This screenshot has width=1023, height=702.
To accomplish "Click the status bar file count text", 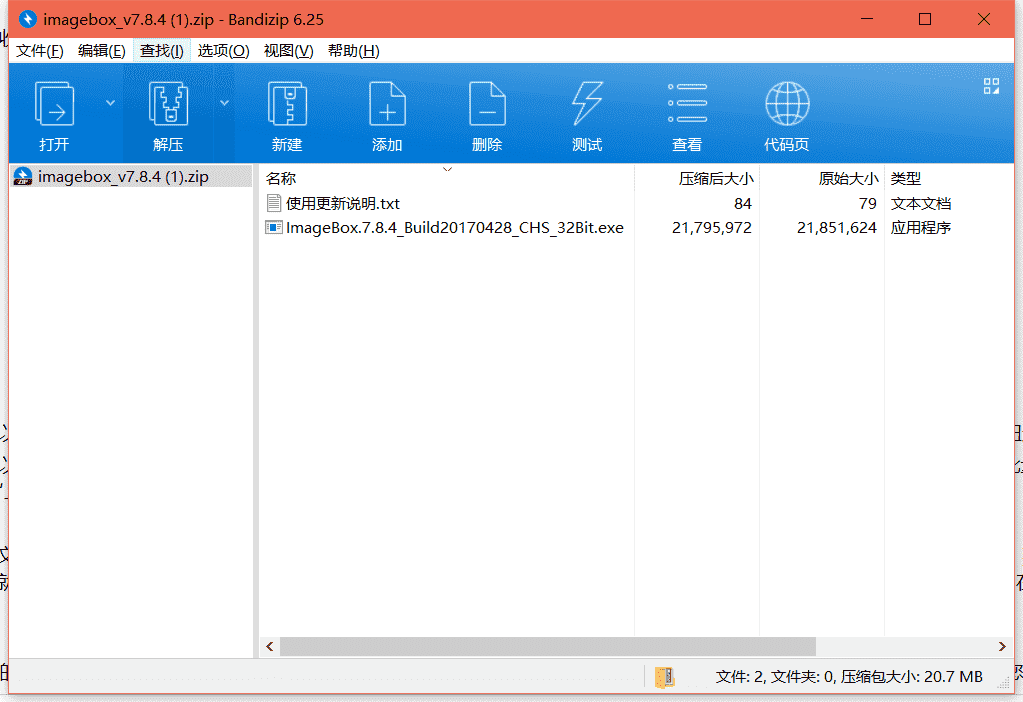I will click(x=849, y=677).
